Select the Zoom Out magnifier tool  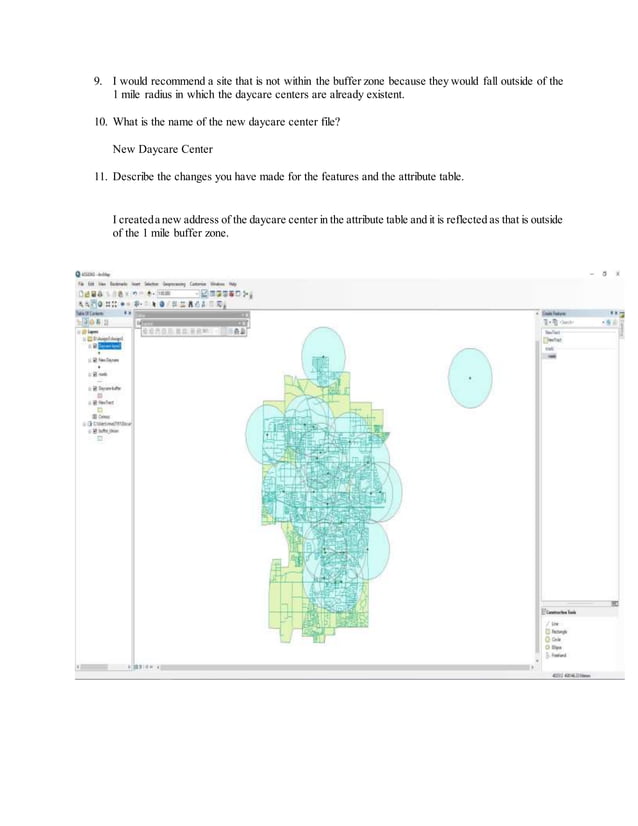click(87, 304)
